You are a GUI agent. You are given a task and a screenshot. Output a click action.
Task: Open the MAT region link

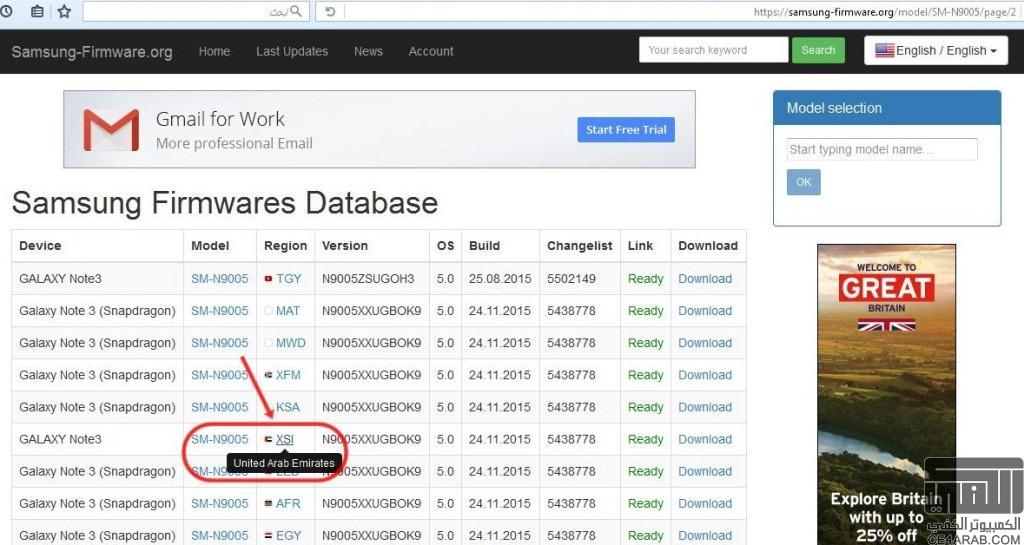288,311
